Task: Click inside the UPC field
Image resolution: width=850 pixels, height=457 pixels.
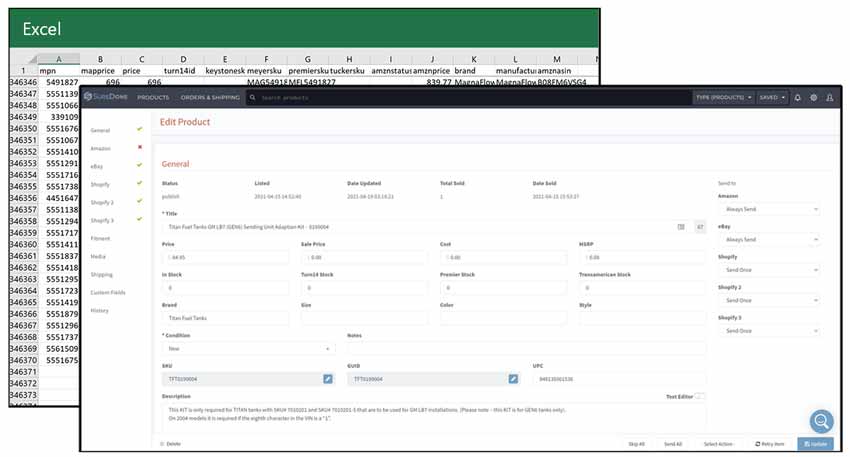Action: click(620, 379)
